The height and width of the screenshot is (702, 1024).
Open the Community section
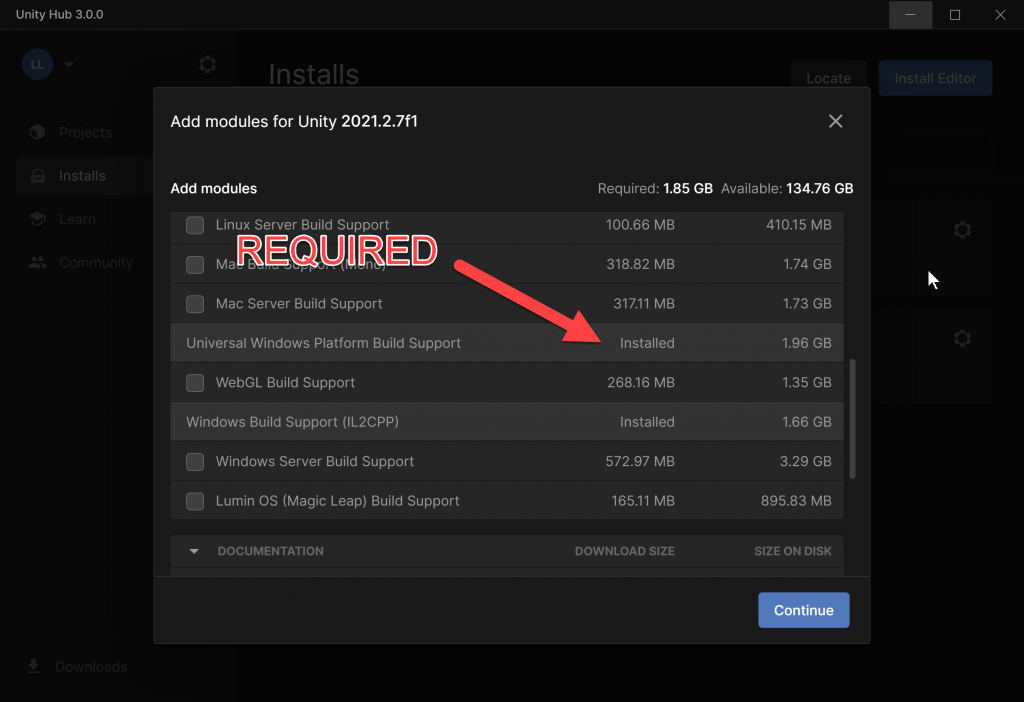[x=96, y=263]
